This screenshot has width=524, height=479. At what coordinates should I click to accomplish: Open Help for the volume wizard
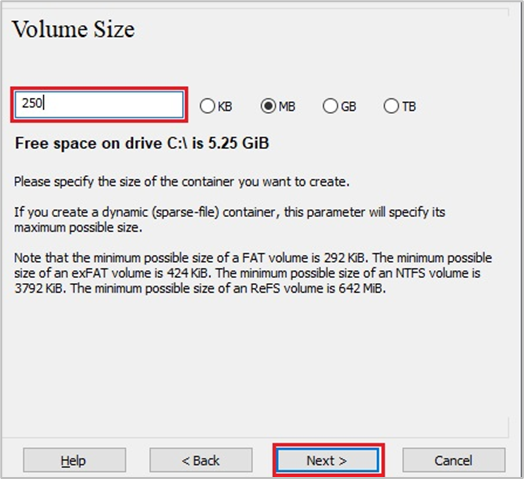coord(74,460)
